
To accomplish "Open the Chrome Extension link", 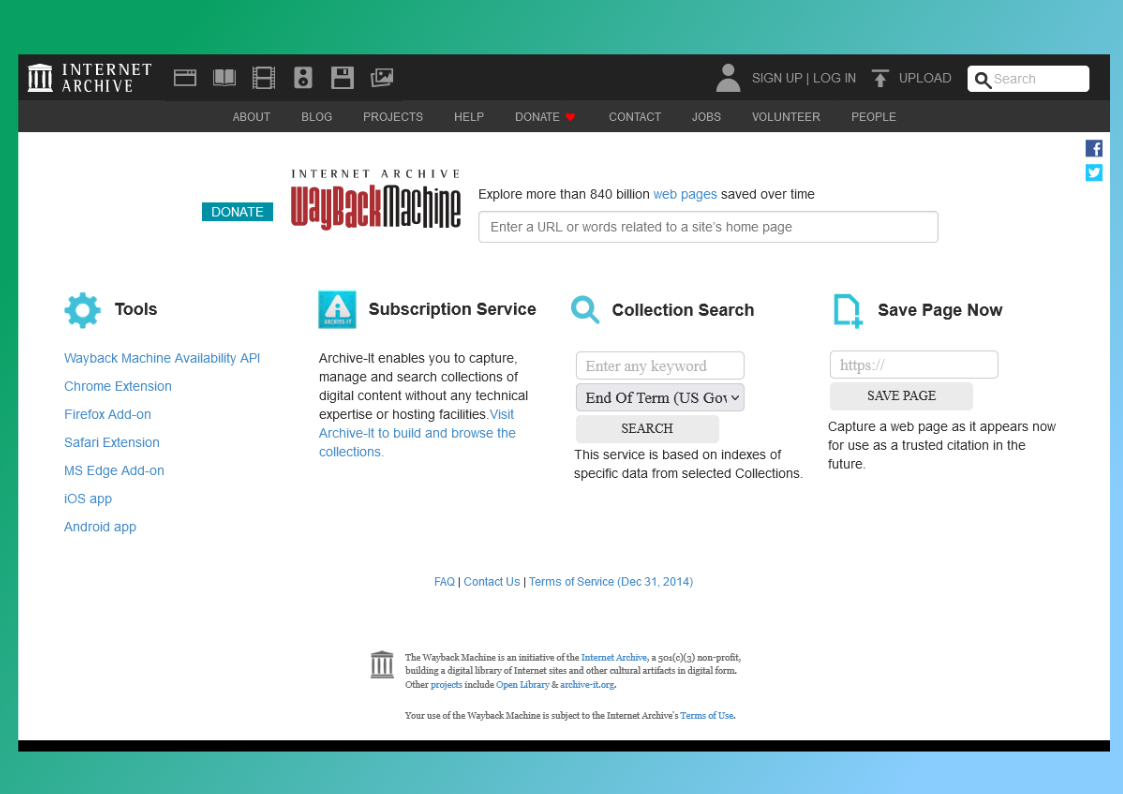I will [x=117, y=385].
